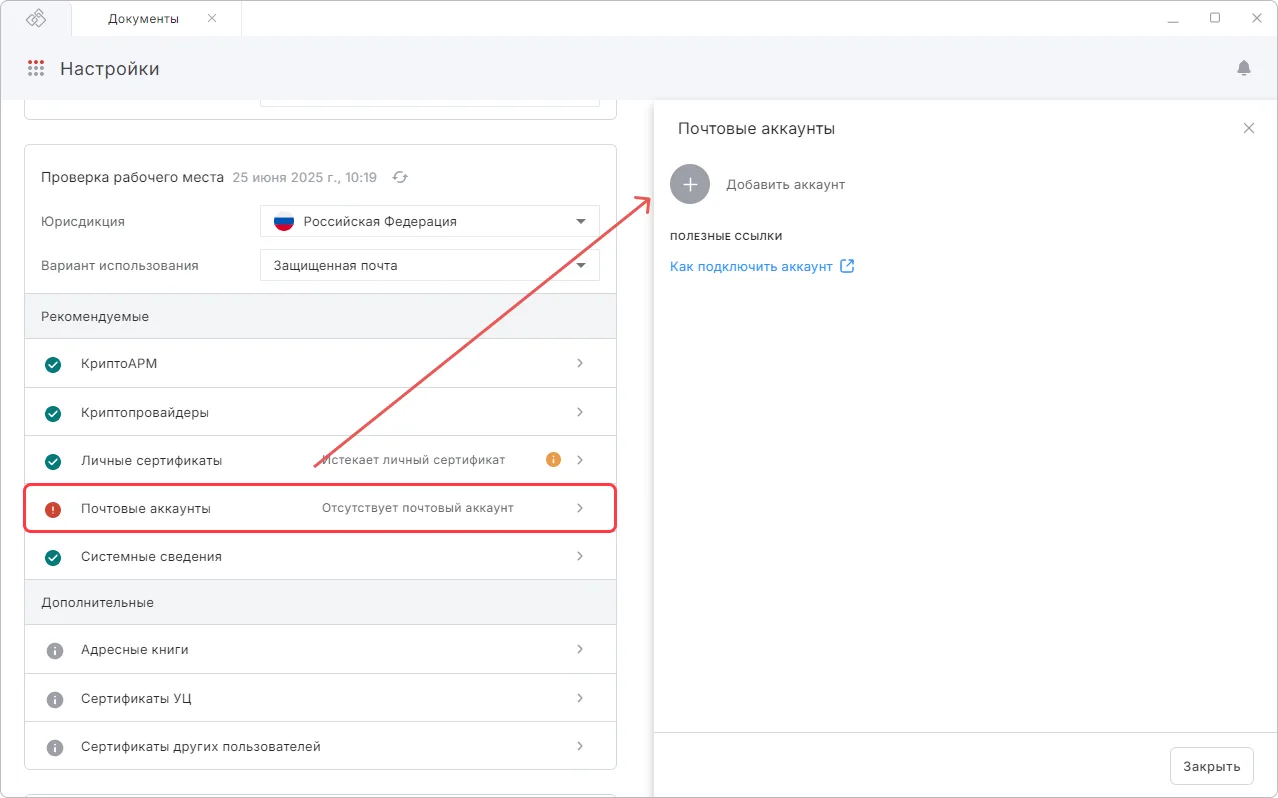Screen dimensions: 1278x798
Task: Open the Вариант использования dropdown
Action: click(430, 265)
